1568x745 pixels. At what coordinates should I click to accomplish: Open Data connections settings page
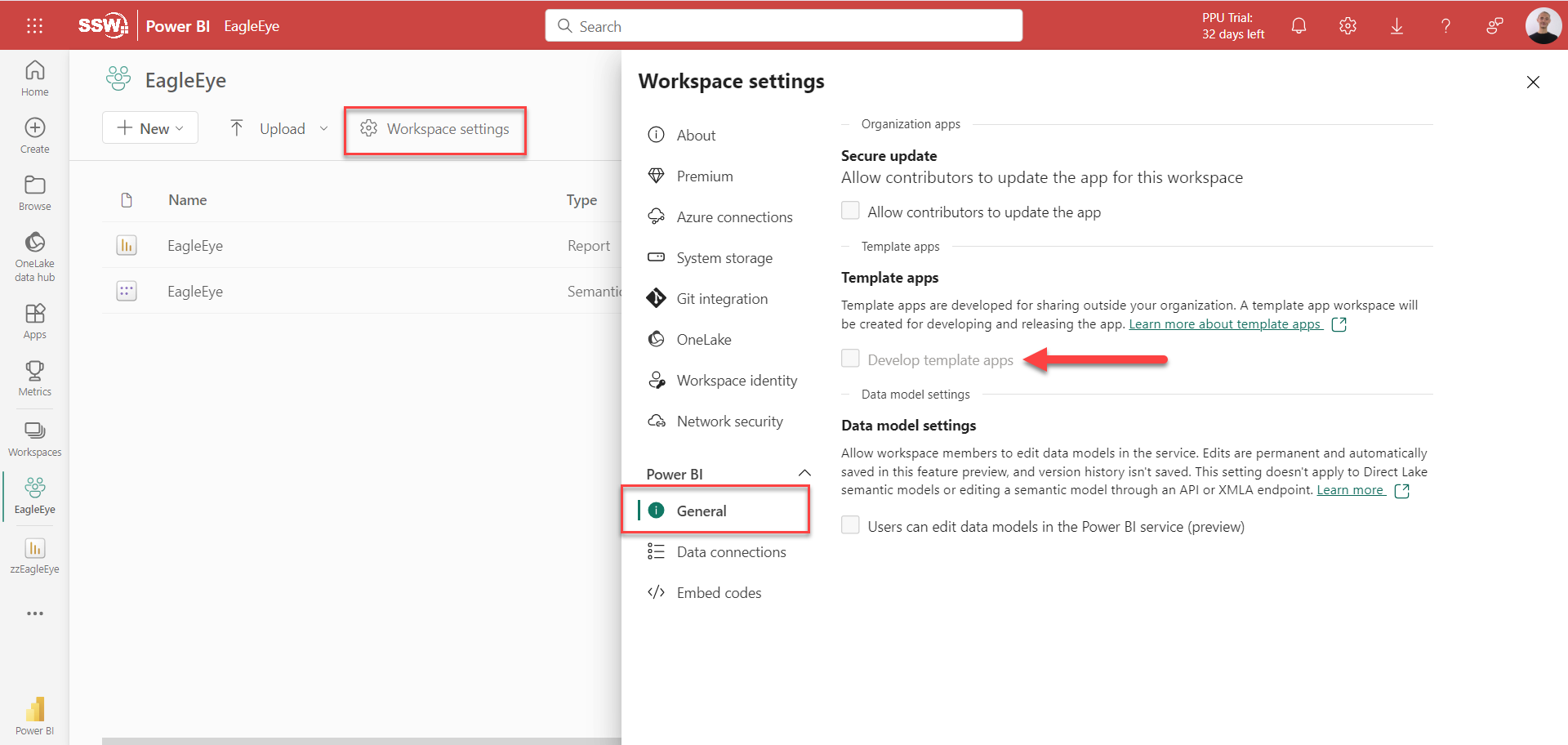click(731, 552)
